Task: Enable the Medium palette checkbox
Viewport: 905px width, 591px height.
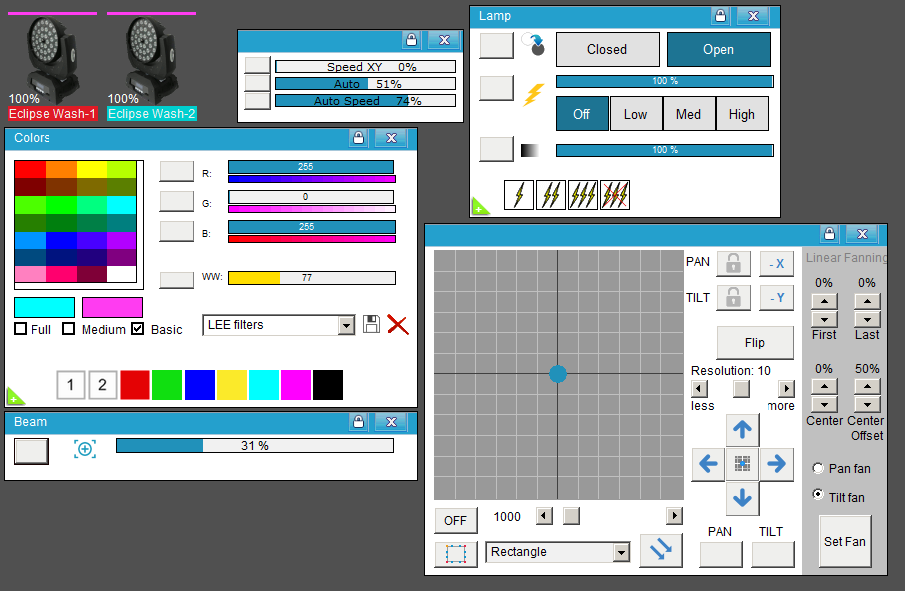Action: [69, 329]
